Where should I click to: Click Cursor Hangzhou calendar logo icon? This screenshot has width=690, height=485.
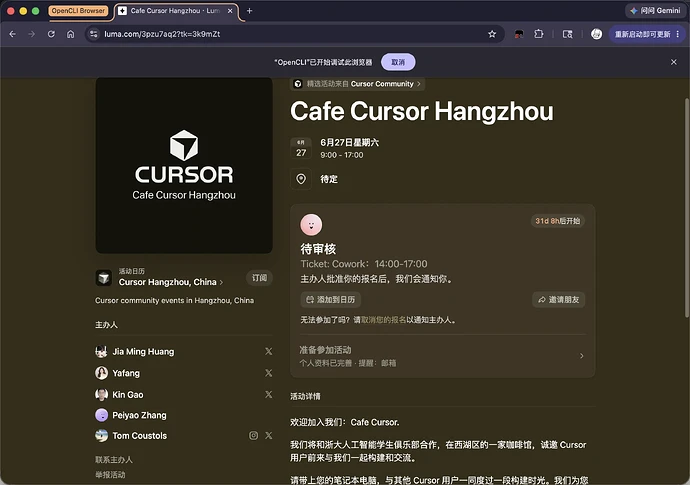click(x=104, y=278)
